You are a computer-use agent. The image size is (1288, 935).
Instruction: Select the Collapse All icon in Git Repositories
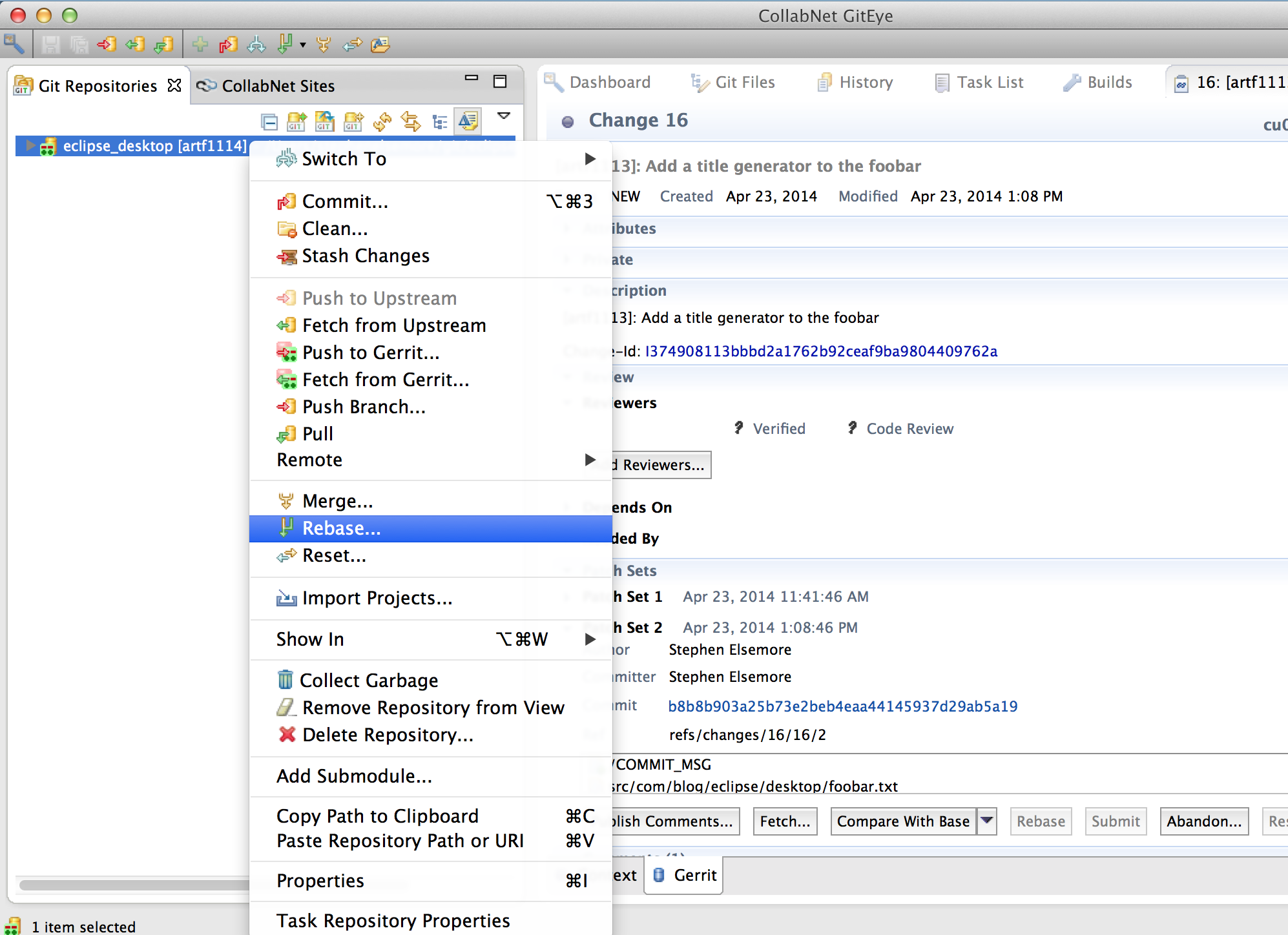[269, 121]
